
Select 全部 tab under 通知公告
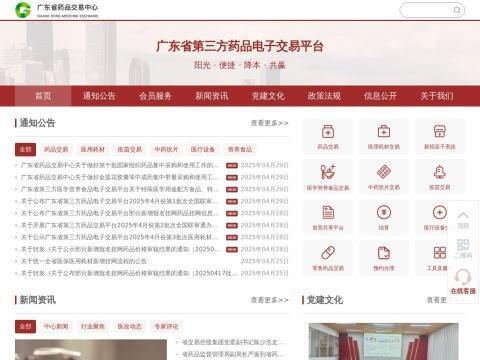pyautogui.click(x=25, y=149)
